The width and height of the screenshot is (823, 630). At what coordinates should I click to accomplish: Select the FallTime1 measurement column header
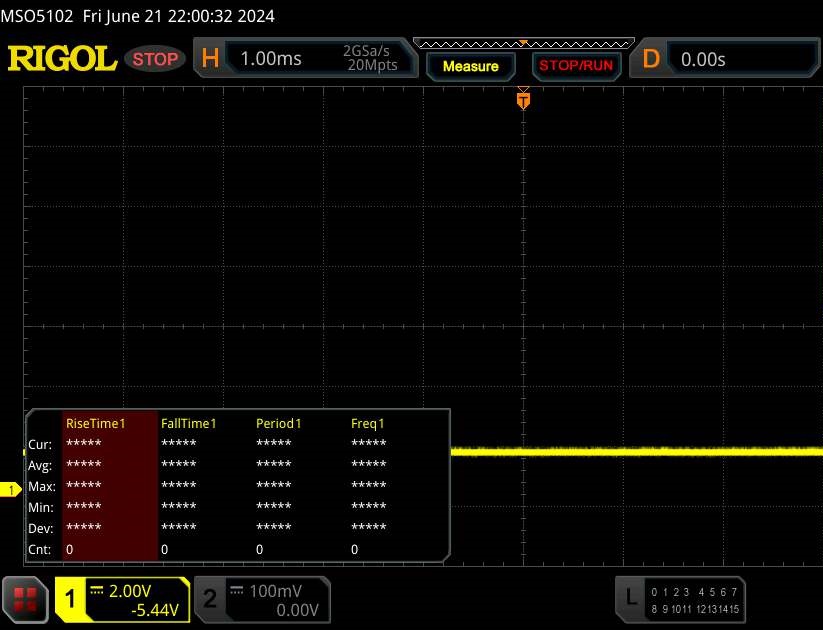[x=188, y=424]
